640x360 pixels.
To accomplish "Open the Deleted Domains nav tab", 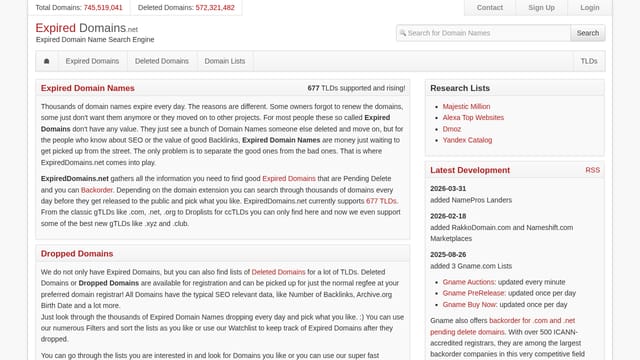I will (162, 61).
